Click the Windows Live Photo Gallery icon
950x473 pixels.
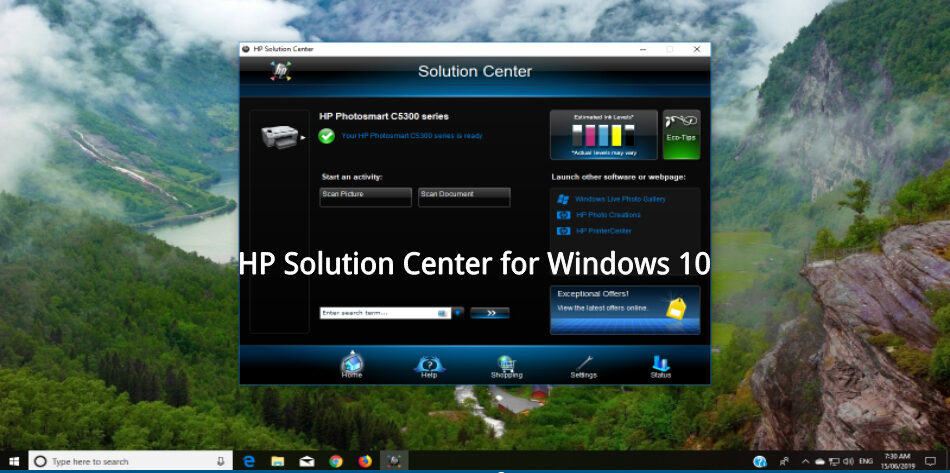[563, 199]
